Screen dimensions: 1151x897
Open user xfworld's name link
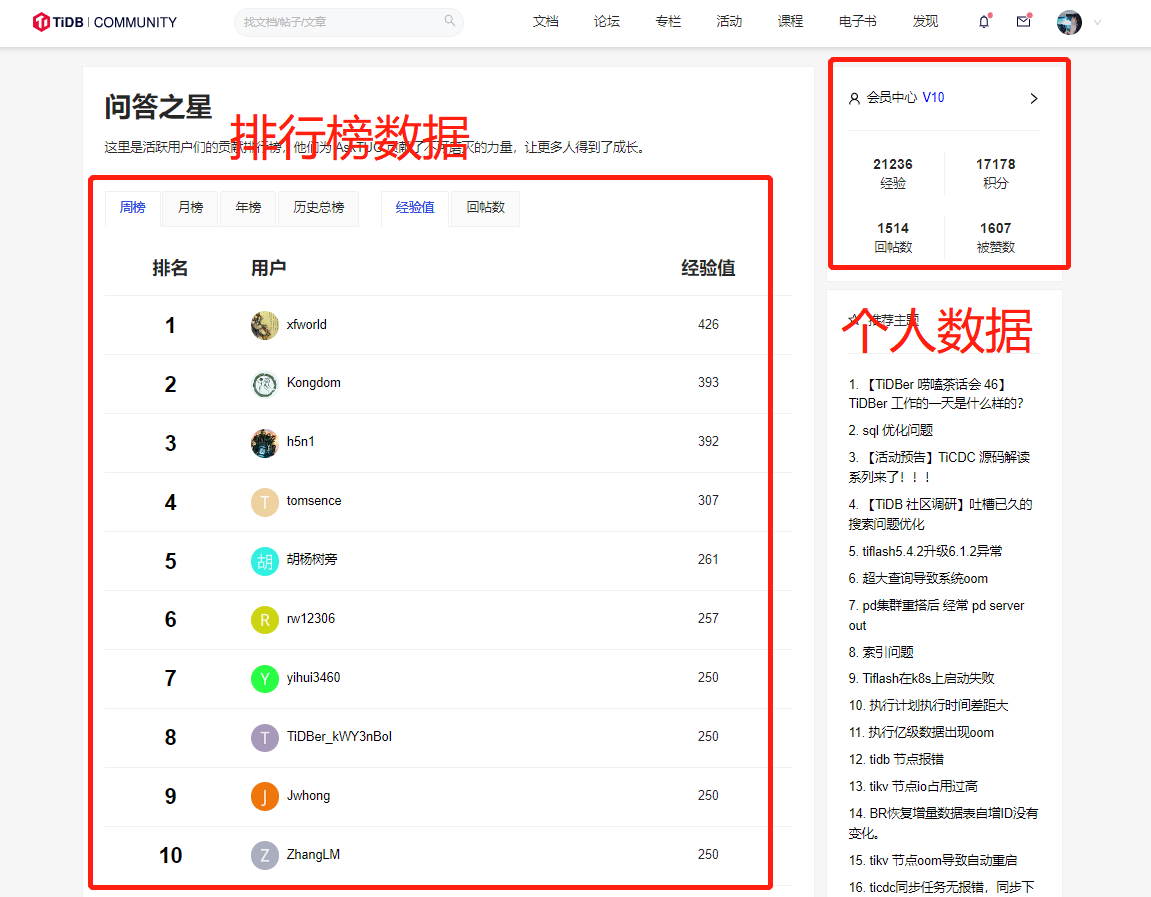306,324
